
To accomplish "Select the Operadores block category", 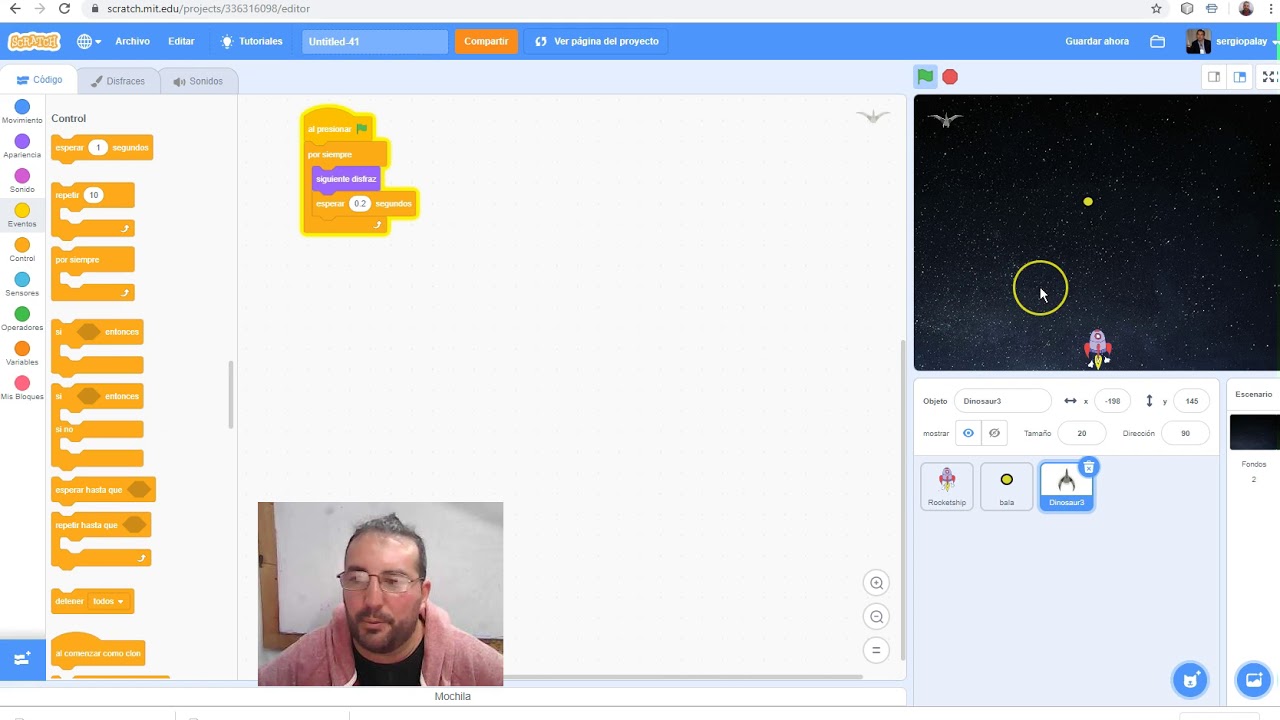I will [x=22, y=319].
